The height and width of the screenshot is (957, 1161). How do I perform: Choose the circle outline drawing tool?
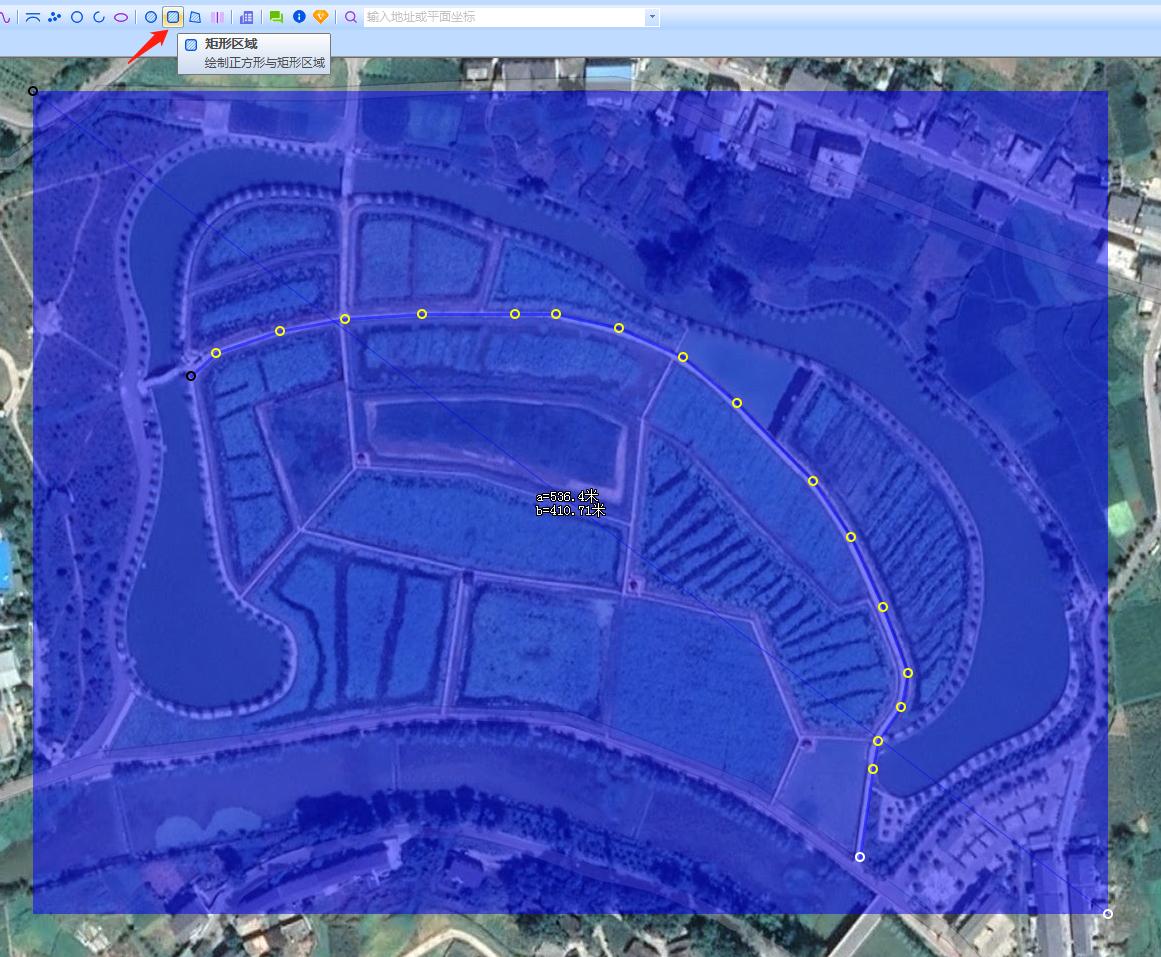[77, 17]
